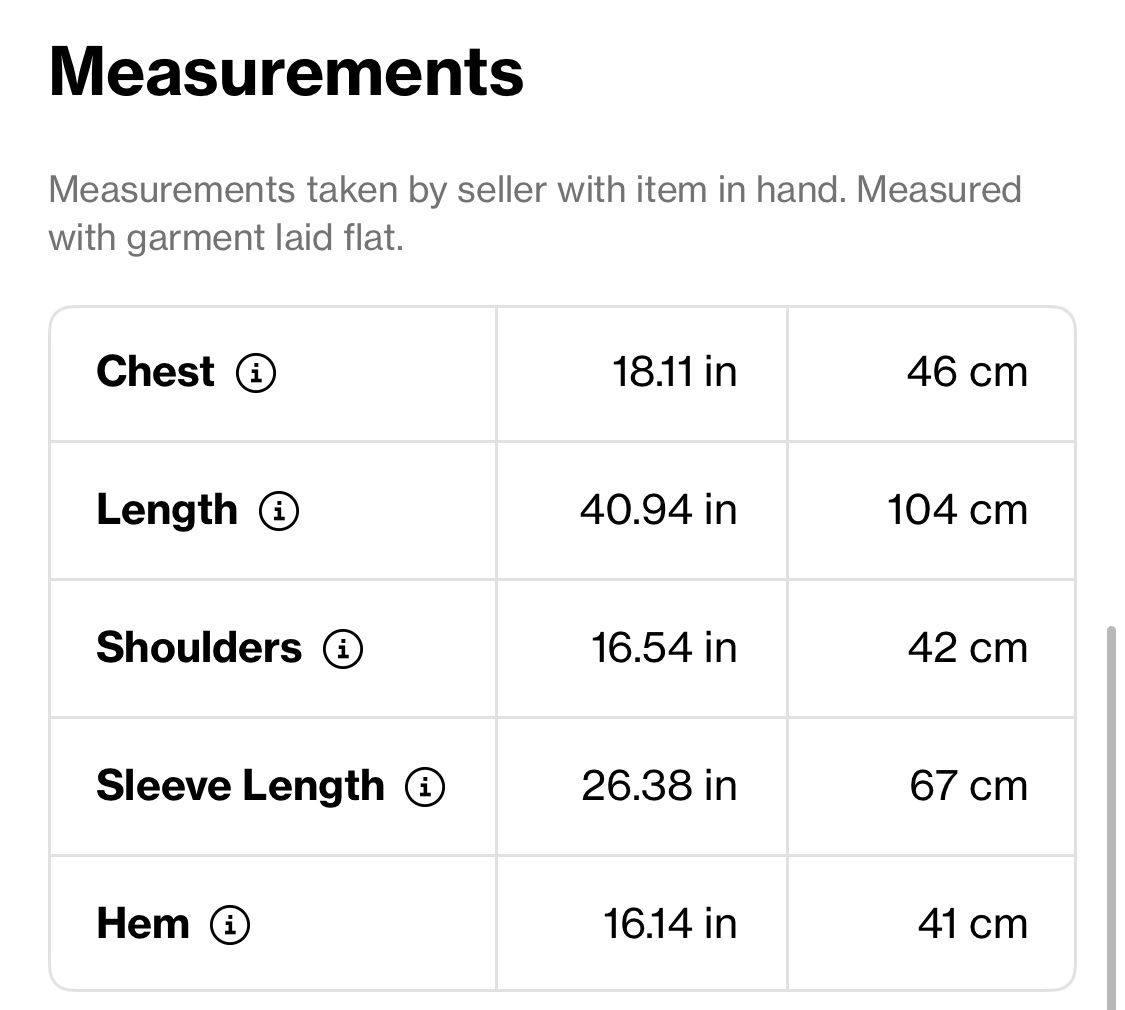Open the Shoulders info icon
1125x1010 pixels.
click(343, 648)
